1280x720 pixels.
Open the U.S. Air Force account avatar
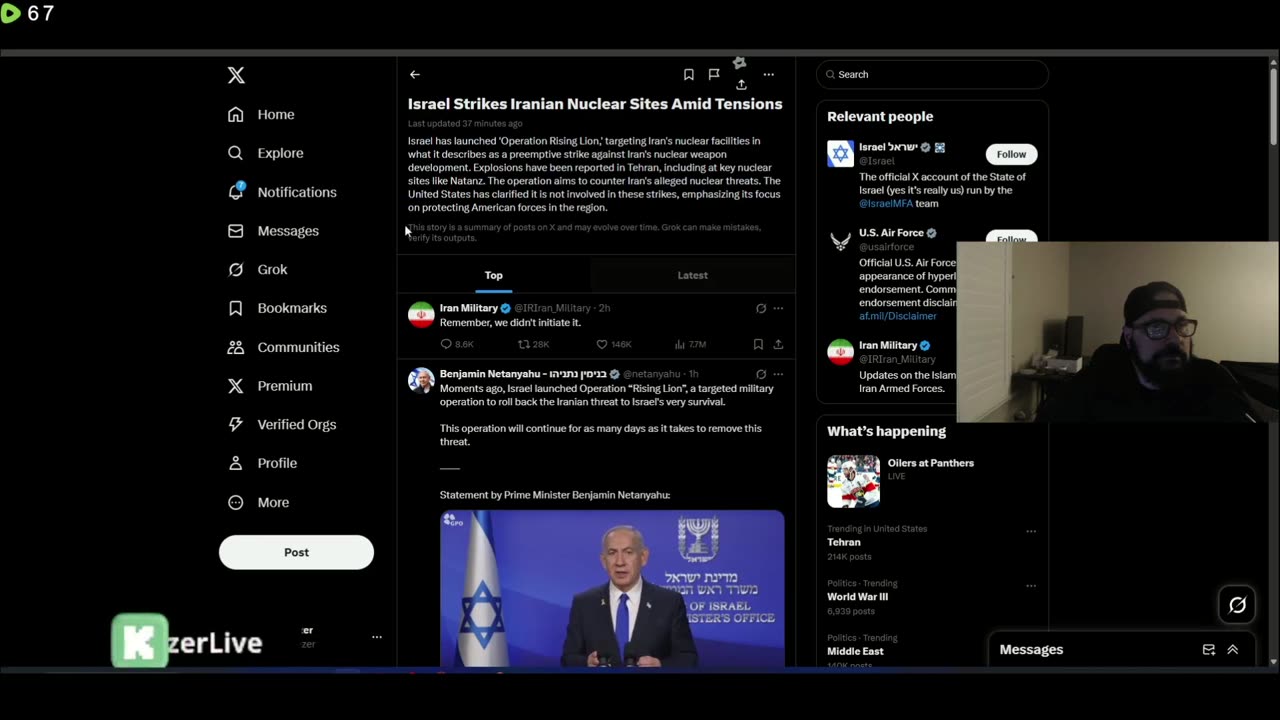point(840,240)
